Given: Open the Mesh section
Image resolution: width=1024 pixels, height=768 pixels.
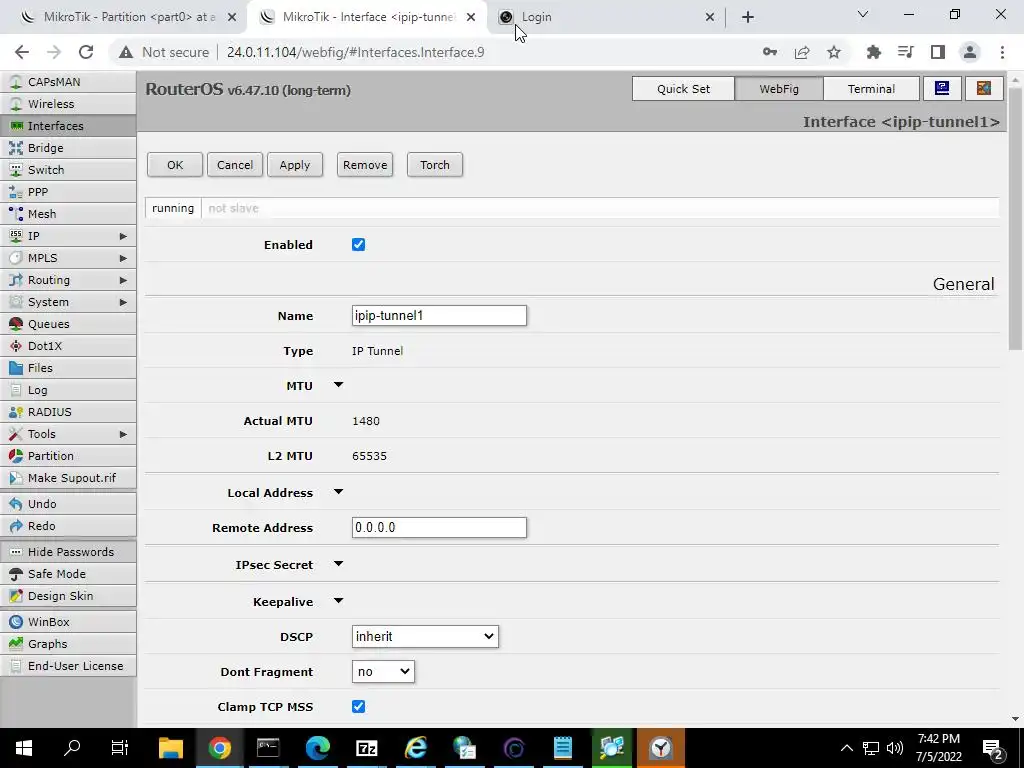Looking at the screenshot, I should click(x=68, y=214).
